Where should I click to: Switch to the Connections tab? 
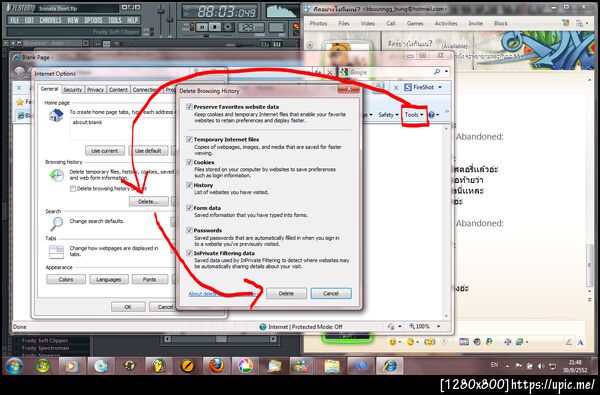[x=145, y=90]
